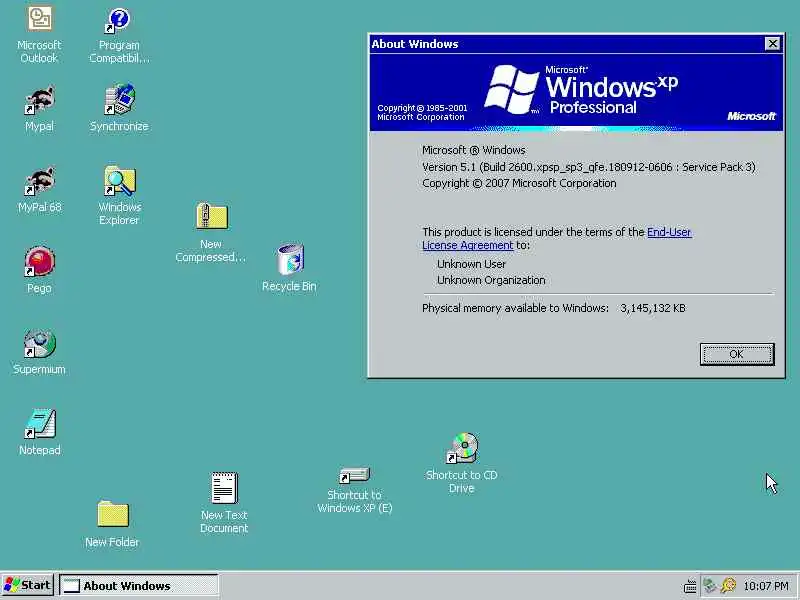
Task: Select the New Folder icon
Action: 112,524
